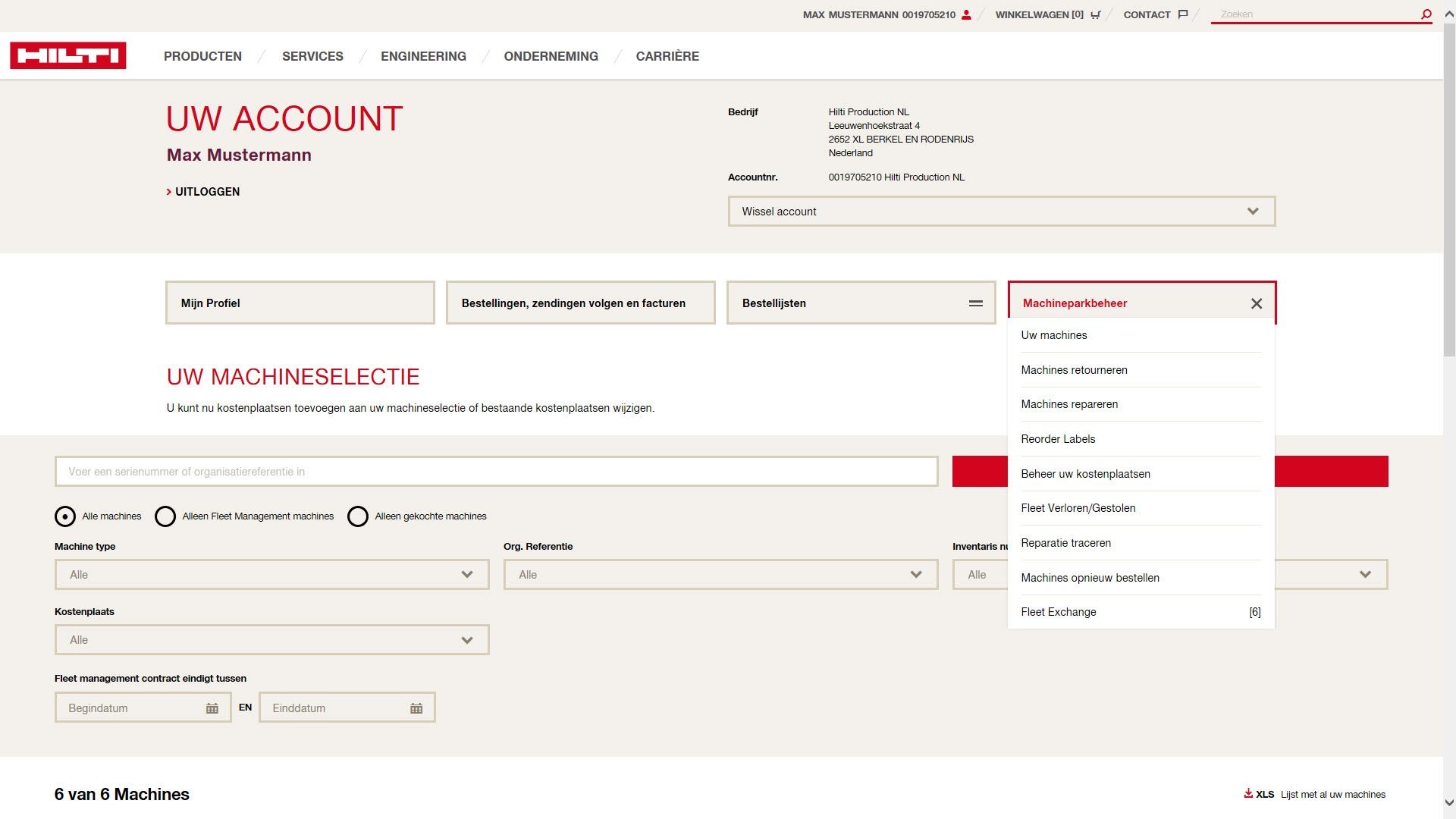Click the contact flag icon
This screenshot has height=819, width=1456.
(1182, 14)
